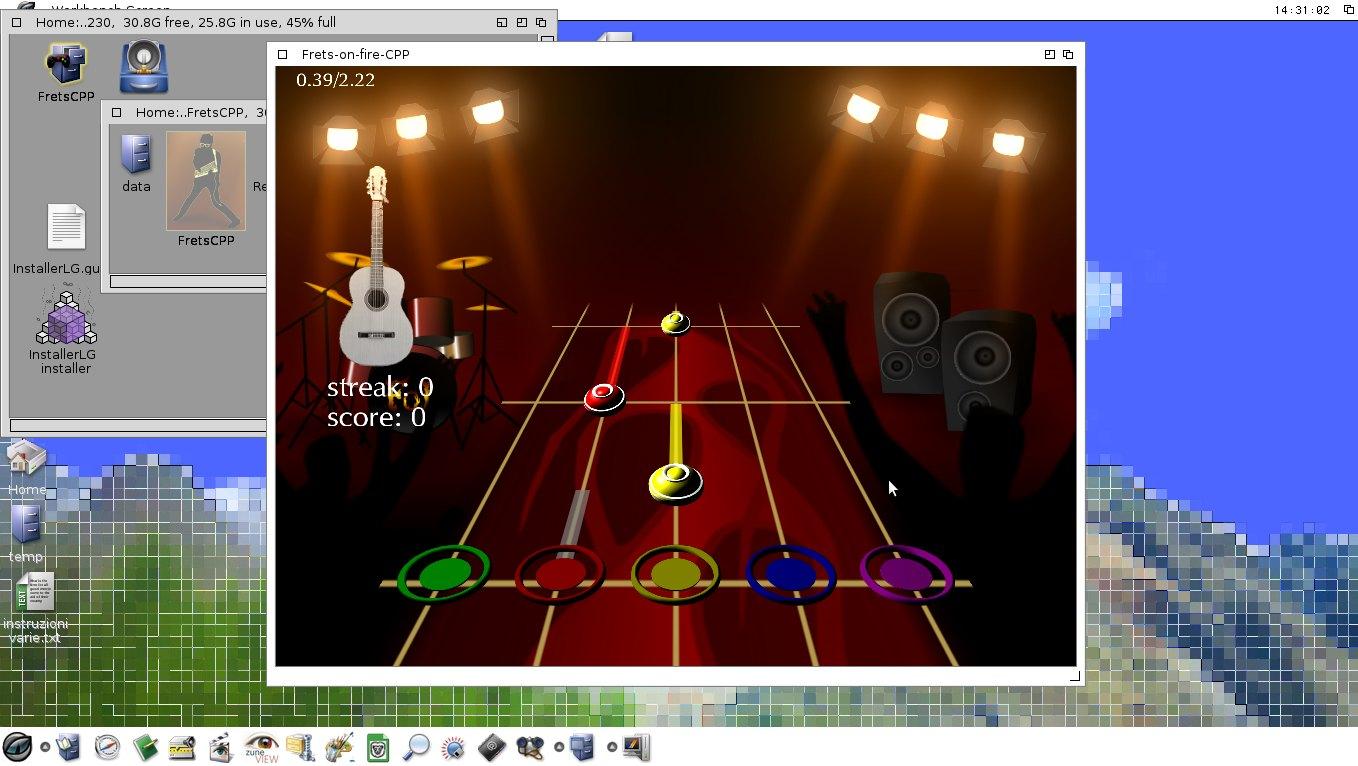This screenshot has height=766, width=1358.
Task: Click the Home:..230 window iconify gadget
Action: [502, 22]
